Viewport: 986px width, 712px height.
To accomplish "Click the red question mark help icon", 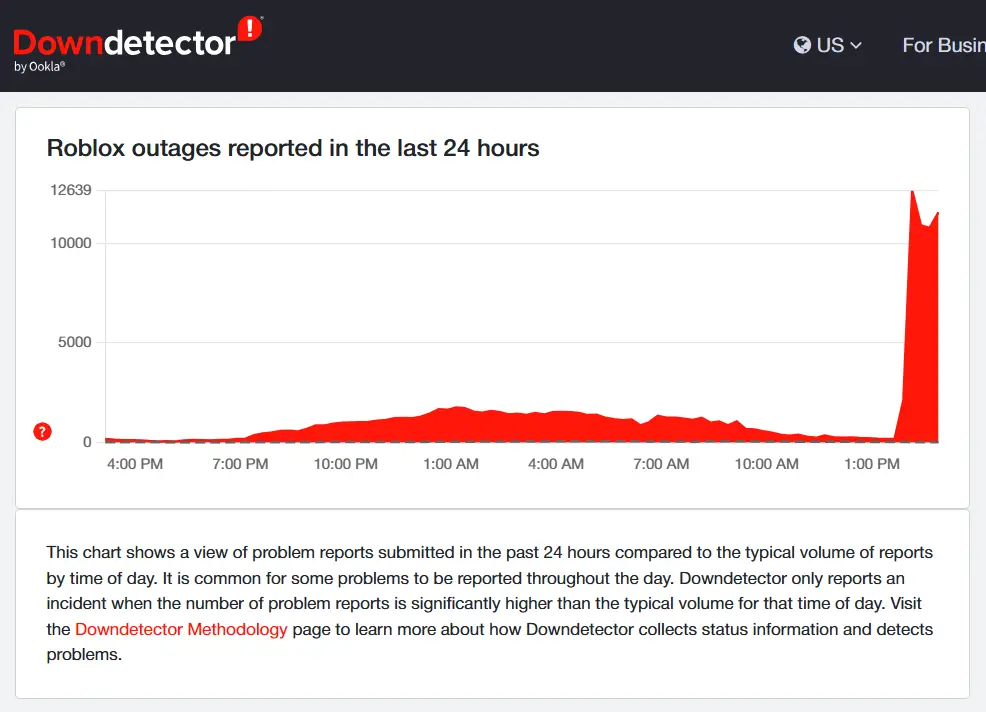I will 41,432.
